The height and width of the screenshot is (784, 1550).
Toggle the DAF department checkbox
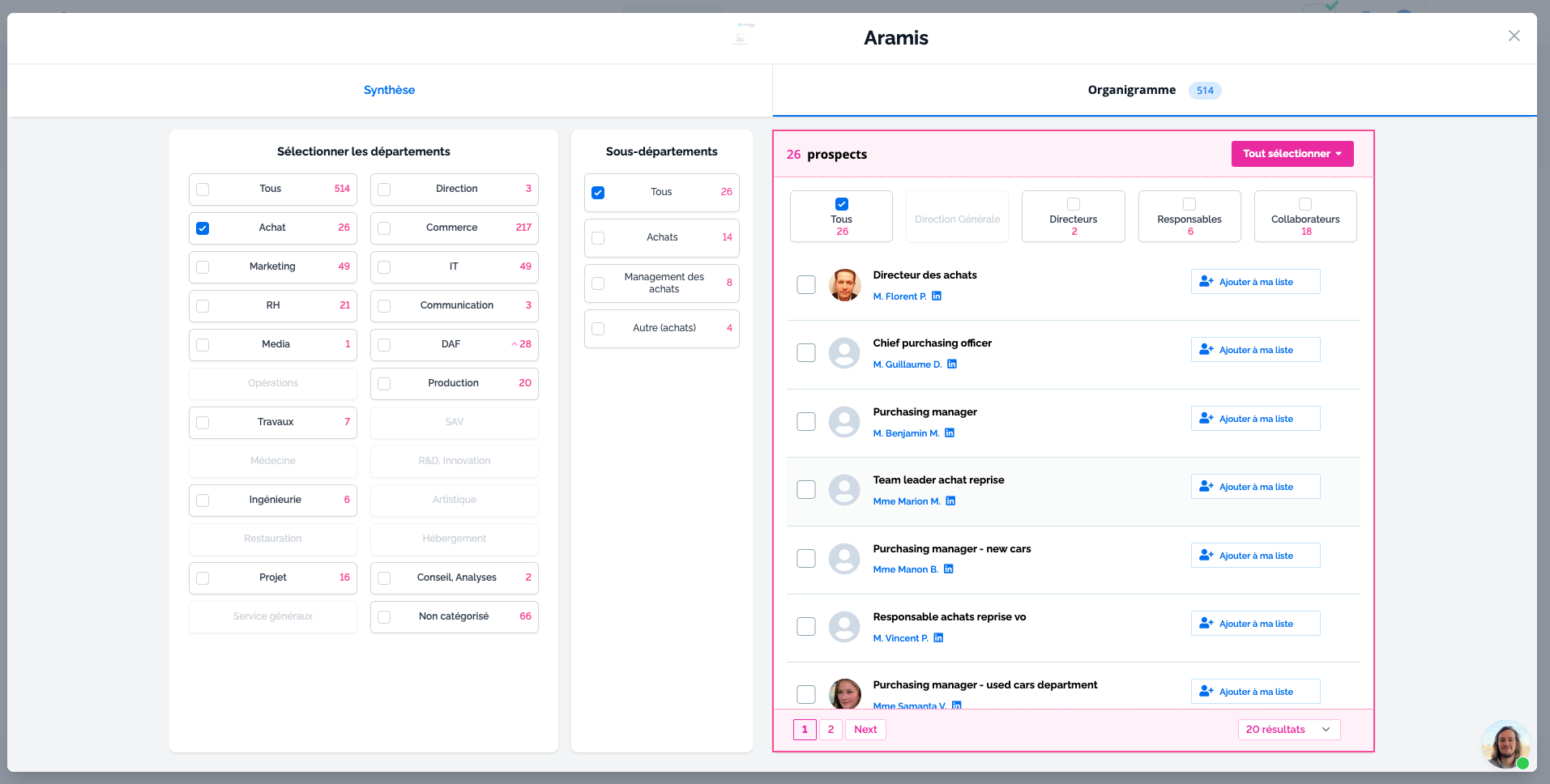[x=384, y=345]
